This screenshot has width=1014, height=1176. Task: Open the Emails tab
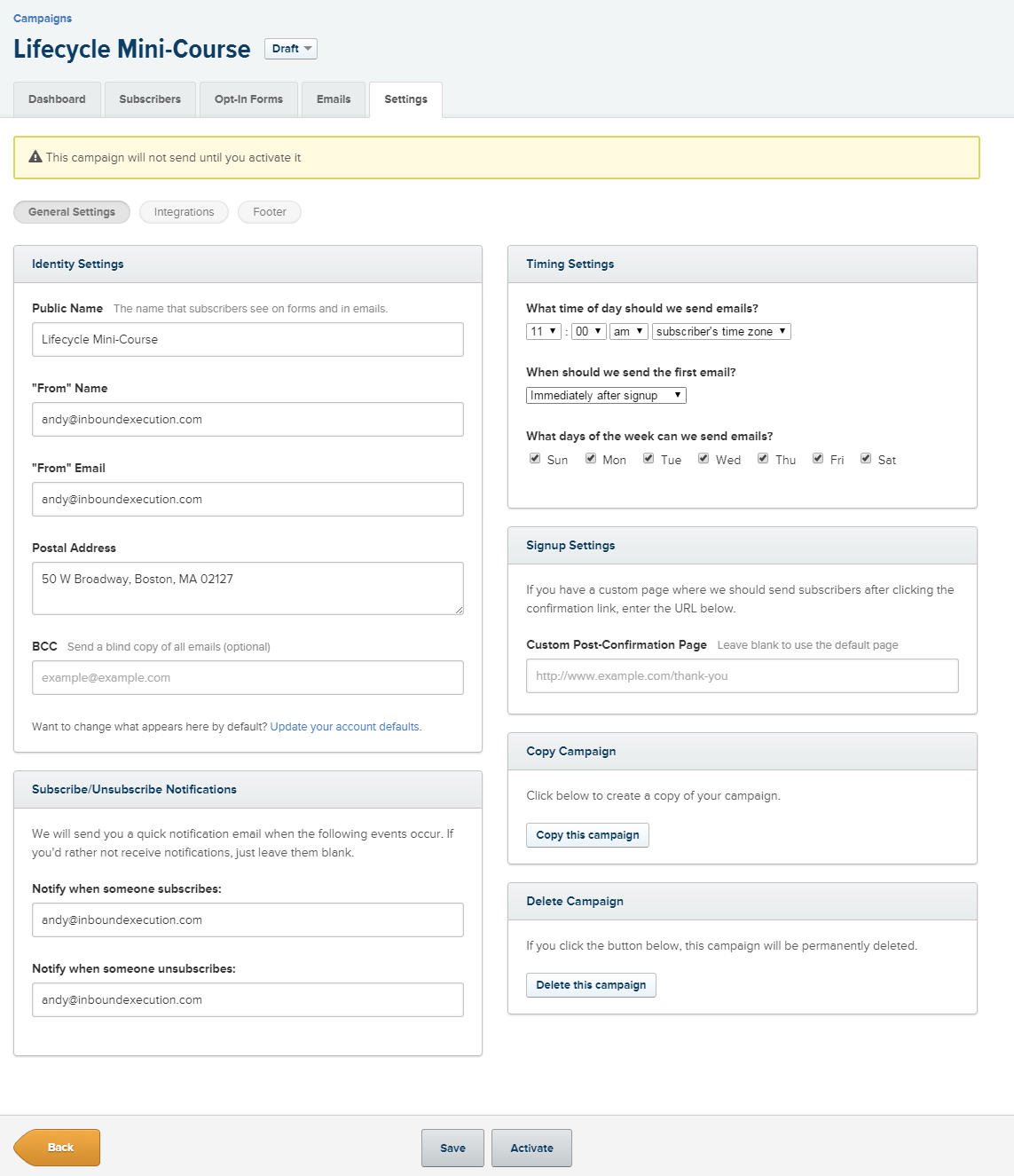click(334, 99)
